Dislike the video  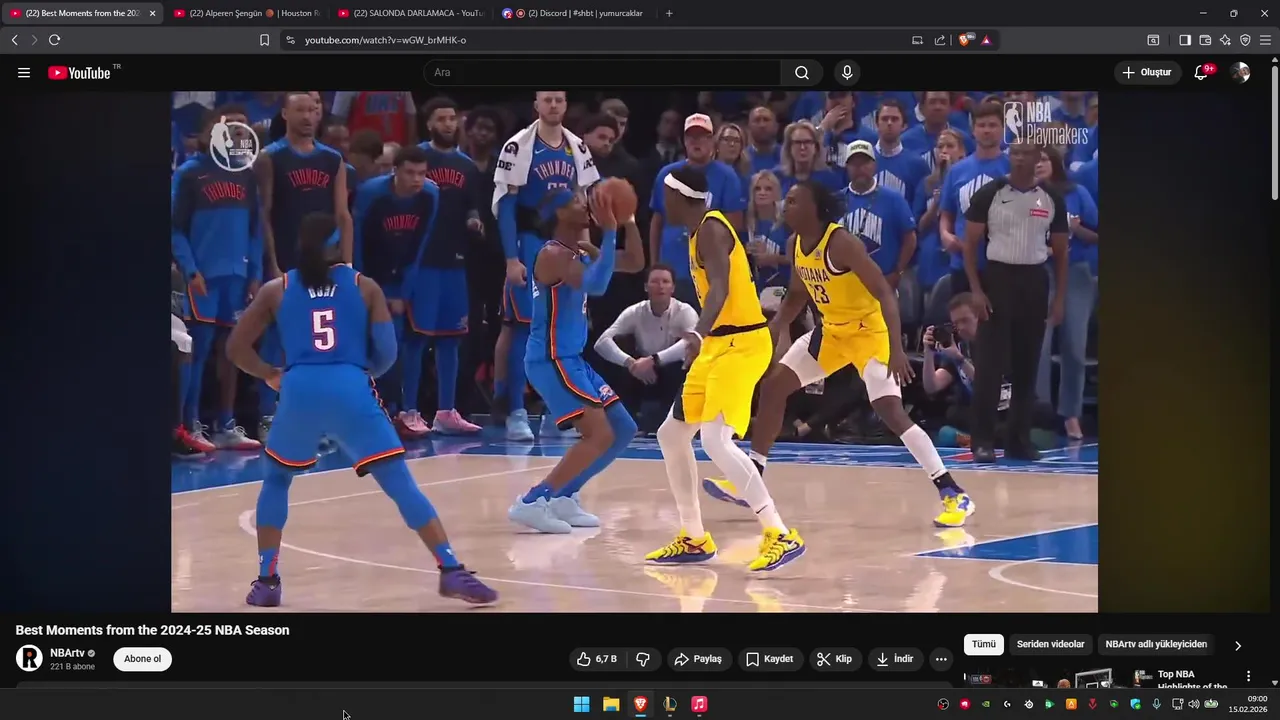[x=643, y=659]
